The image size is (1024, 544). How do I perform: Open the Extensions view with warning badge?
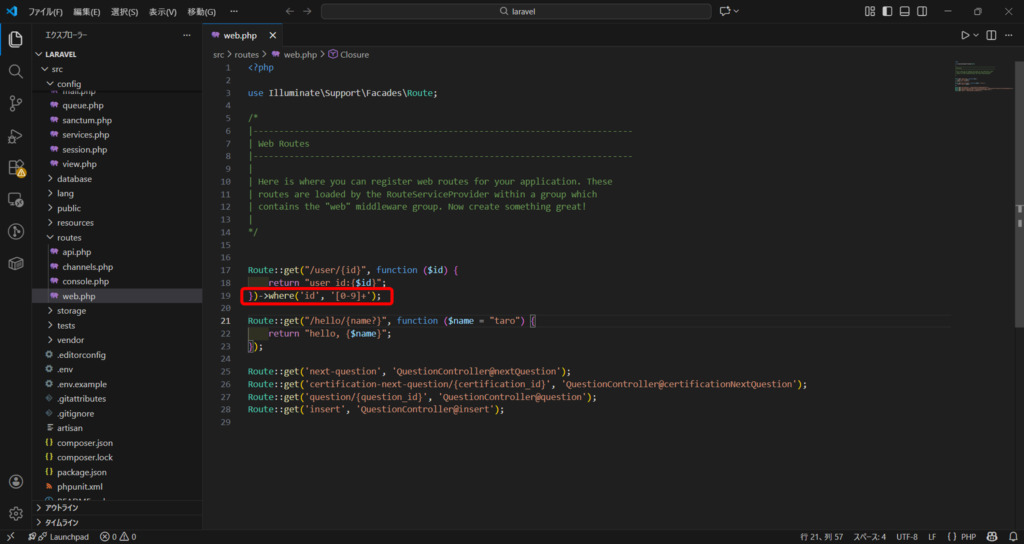tap(16, 167)
